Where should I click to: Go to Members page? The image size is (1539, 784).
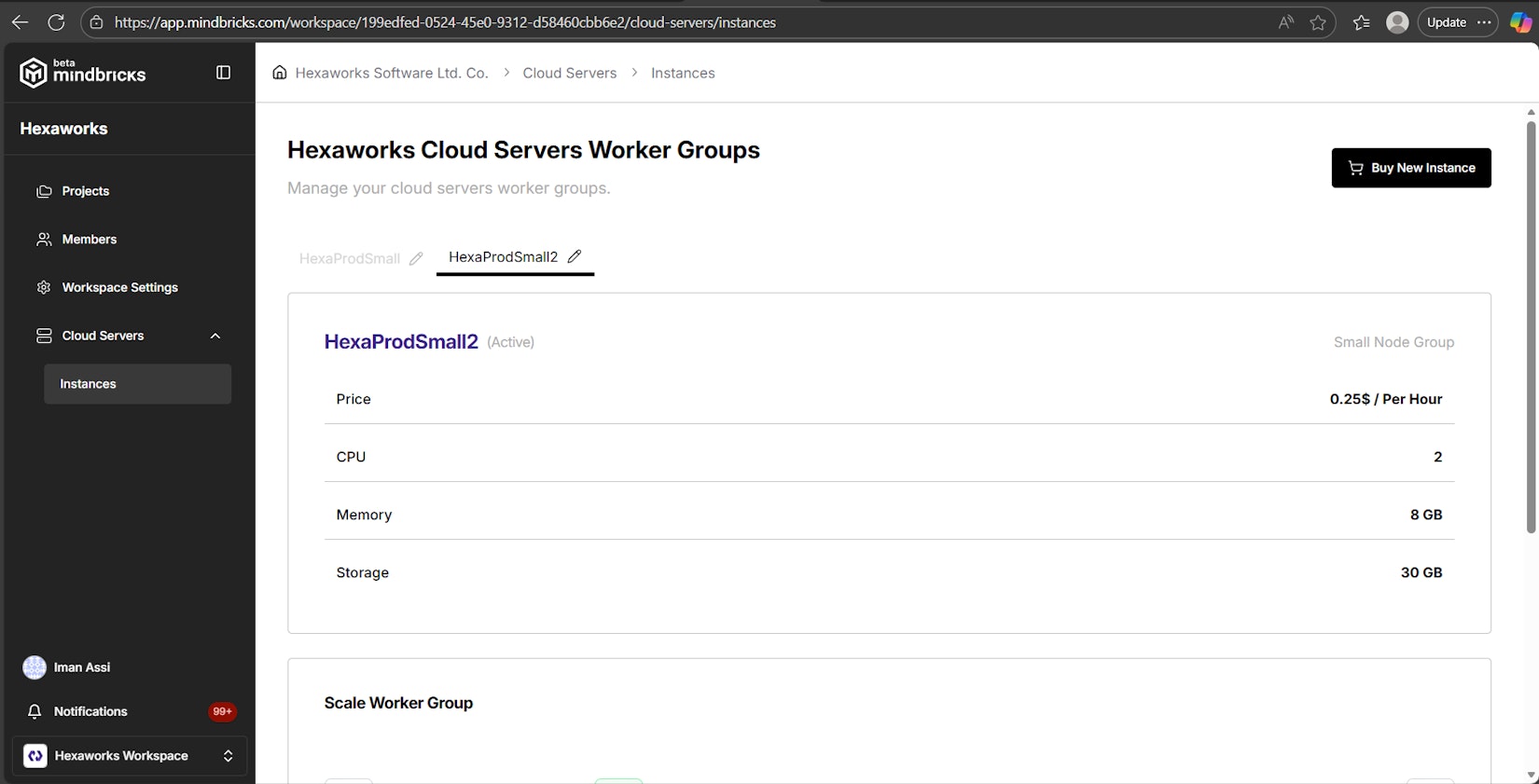(89, 240)
